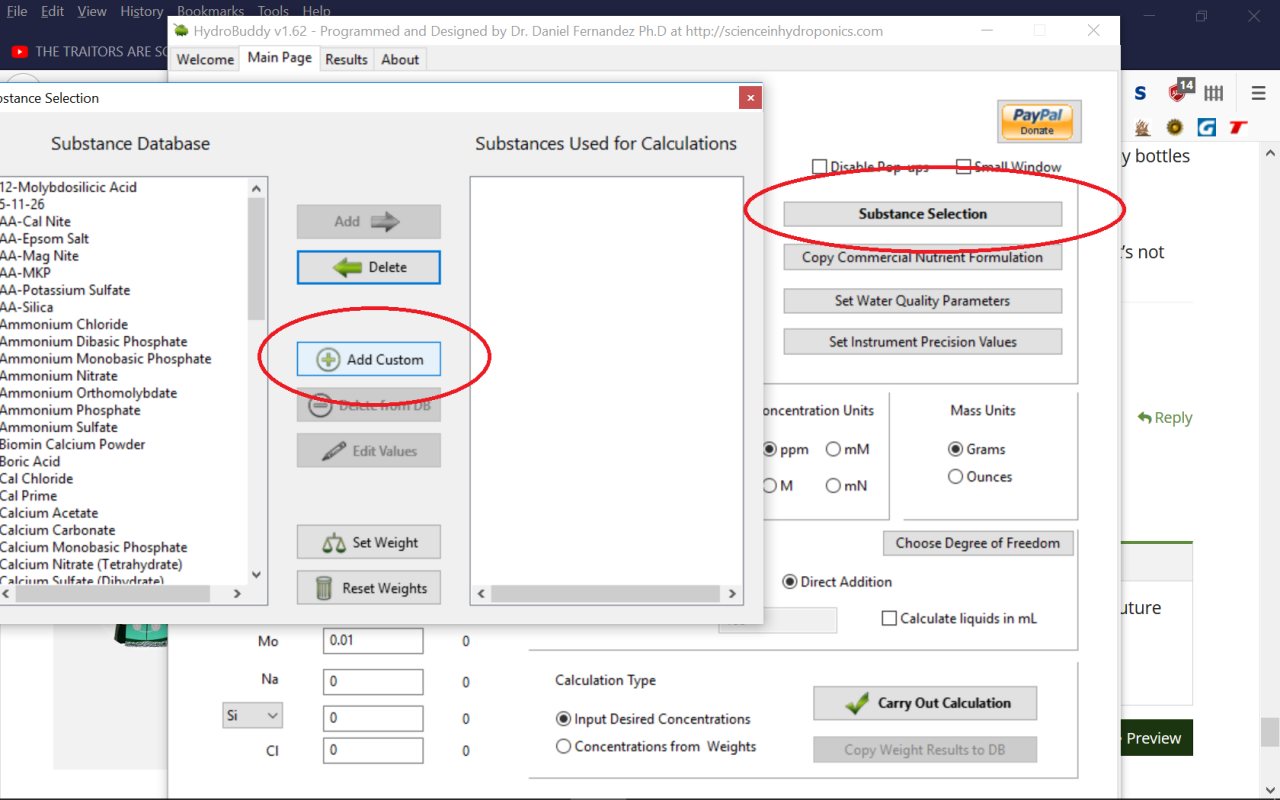Open the browser History menu

point(141,11)
